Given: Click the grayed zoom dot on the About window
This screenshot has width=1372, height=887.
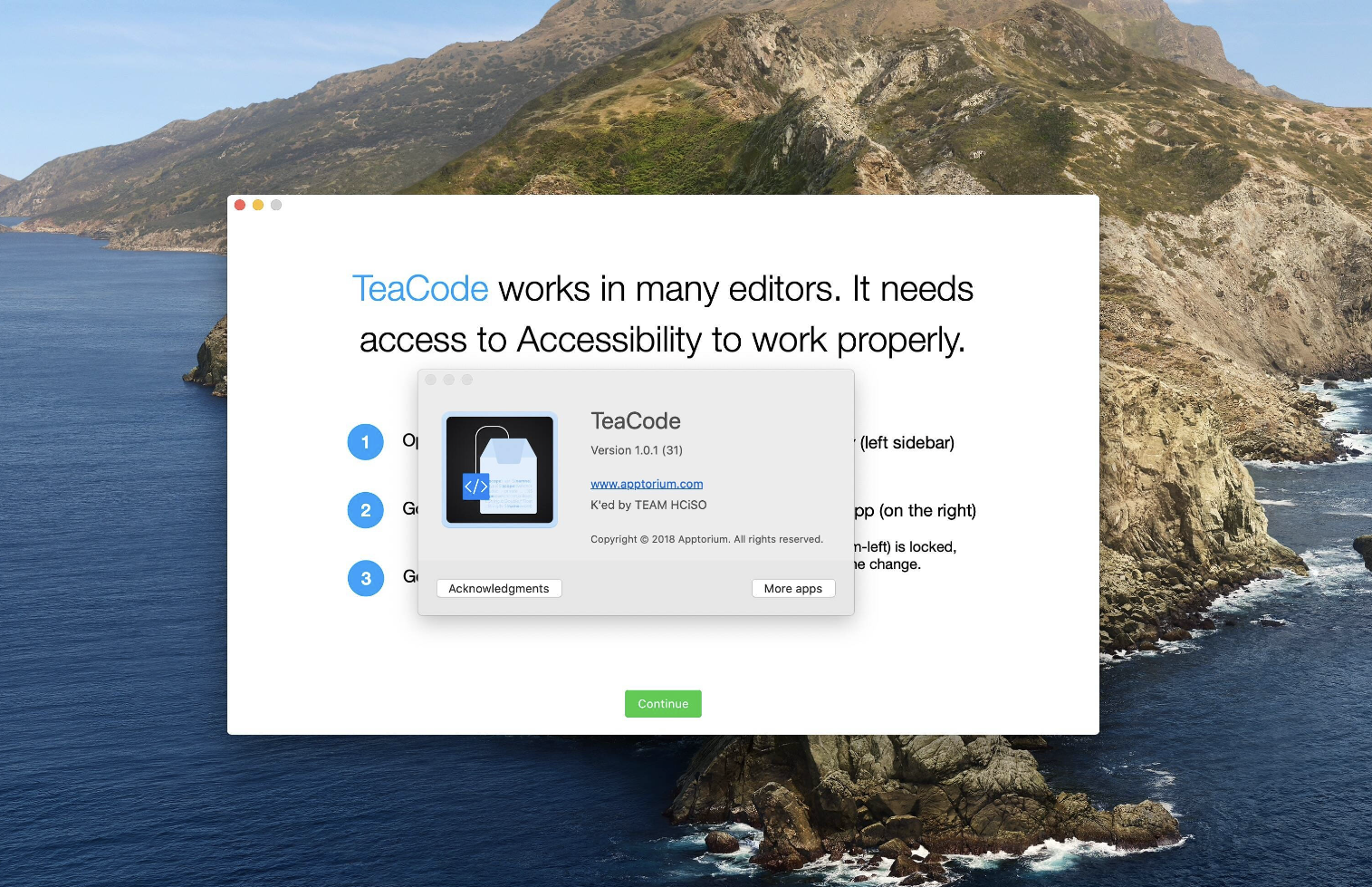Looking at the screenshot, I should pos(467,380).
